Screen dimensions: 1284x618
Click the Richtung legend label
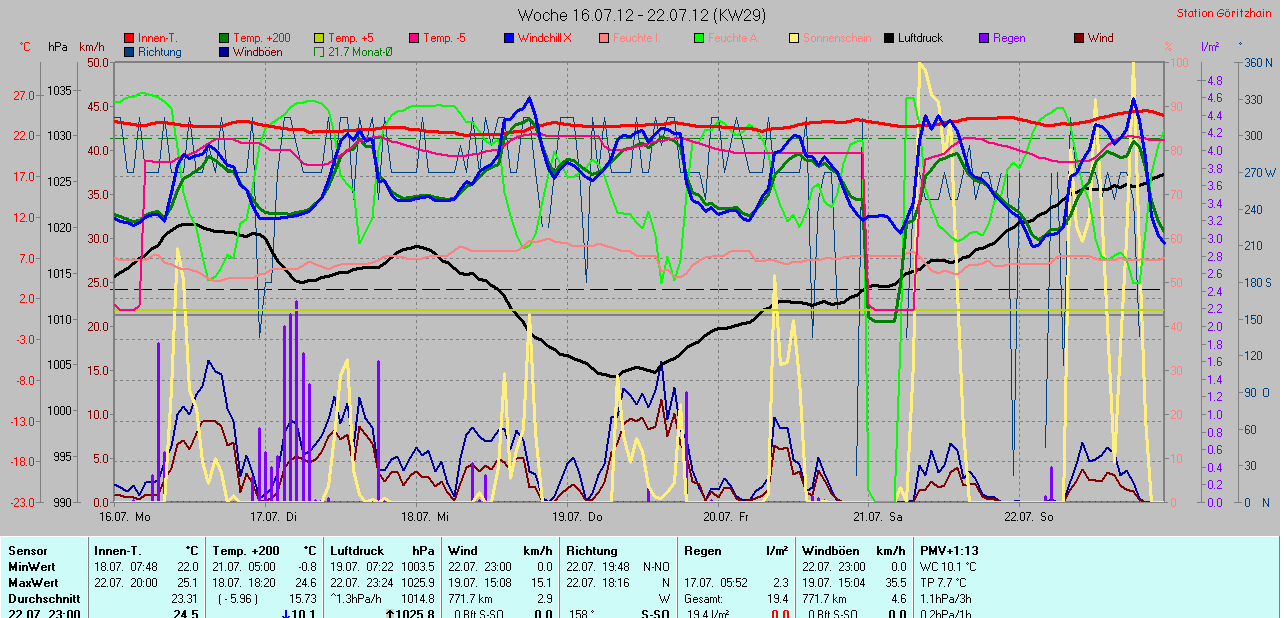160,52
